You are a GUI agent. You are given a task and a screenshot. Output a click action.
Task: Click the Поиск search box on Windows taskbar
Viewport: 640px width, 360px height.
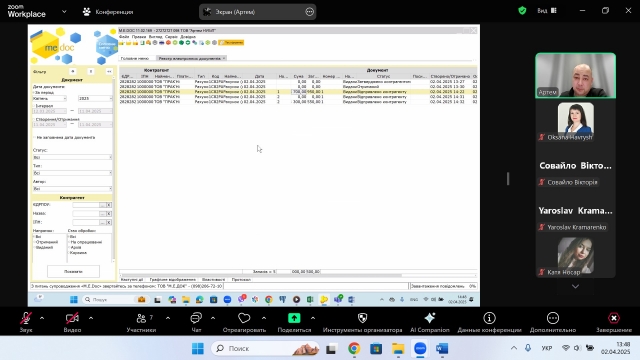point(265,349)
